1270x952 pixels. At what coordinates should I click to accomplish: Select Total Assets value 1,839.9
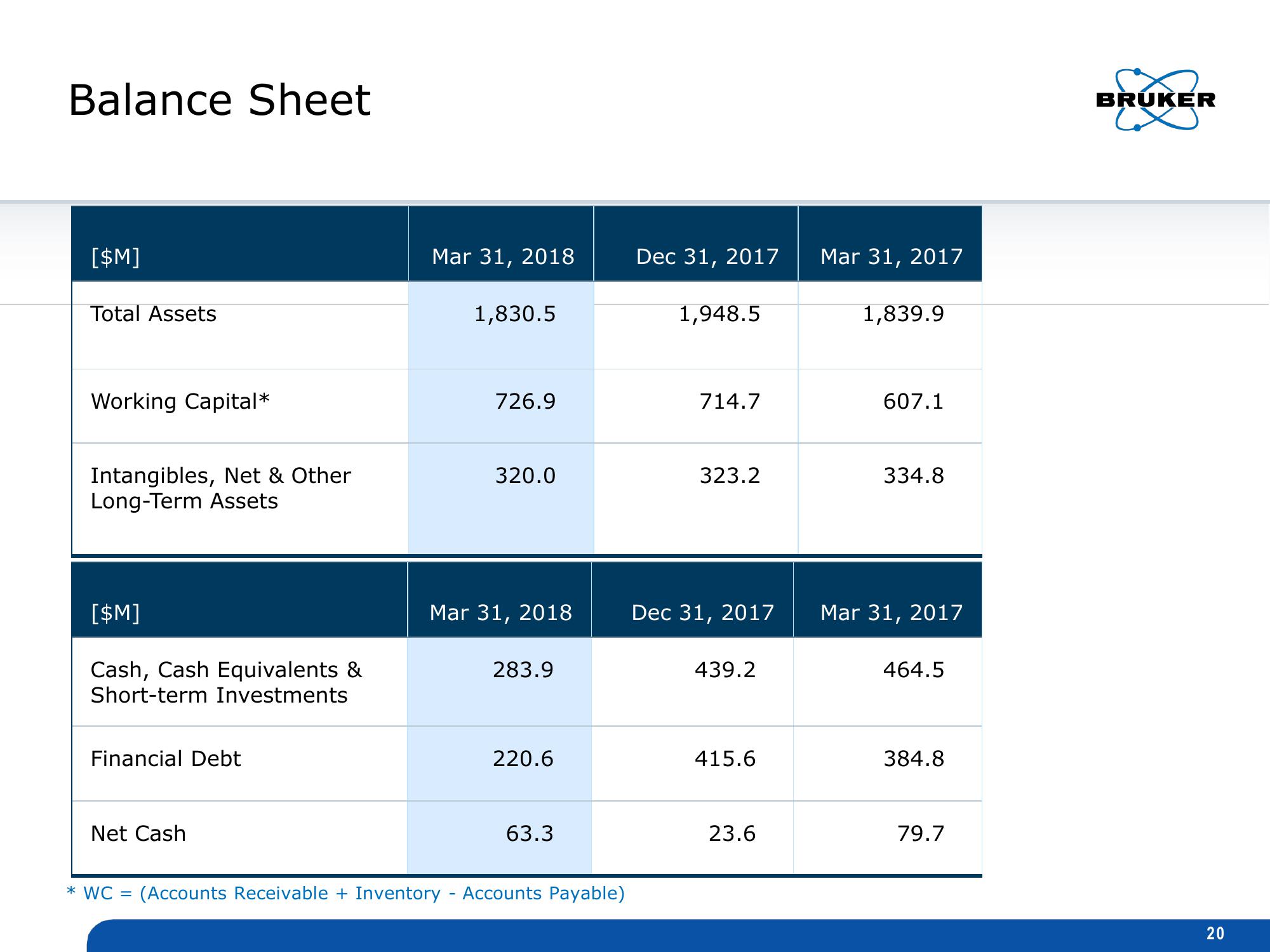tap(903, 314)
